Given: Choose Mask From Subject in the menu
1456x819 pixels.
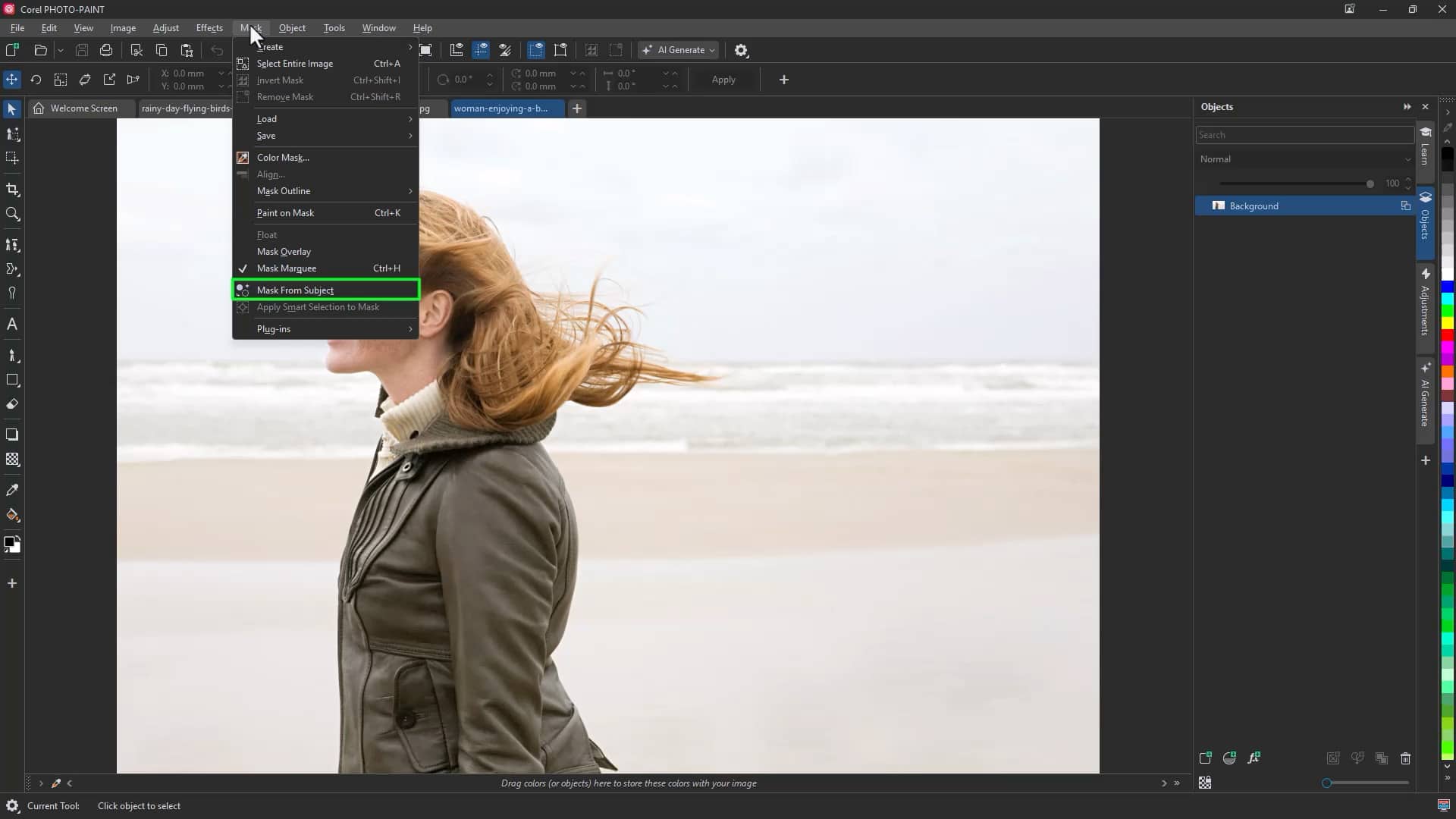Looking at the screenshot, I should (297, 290).
